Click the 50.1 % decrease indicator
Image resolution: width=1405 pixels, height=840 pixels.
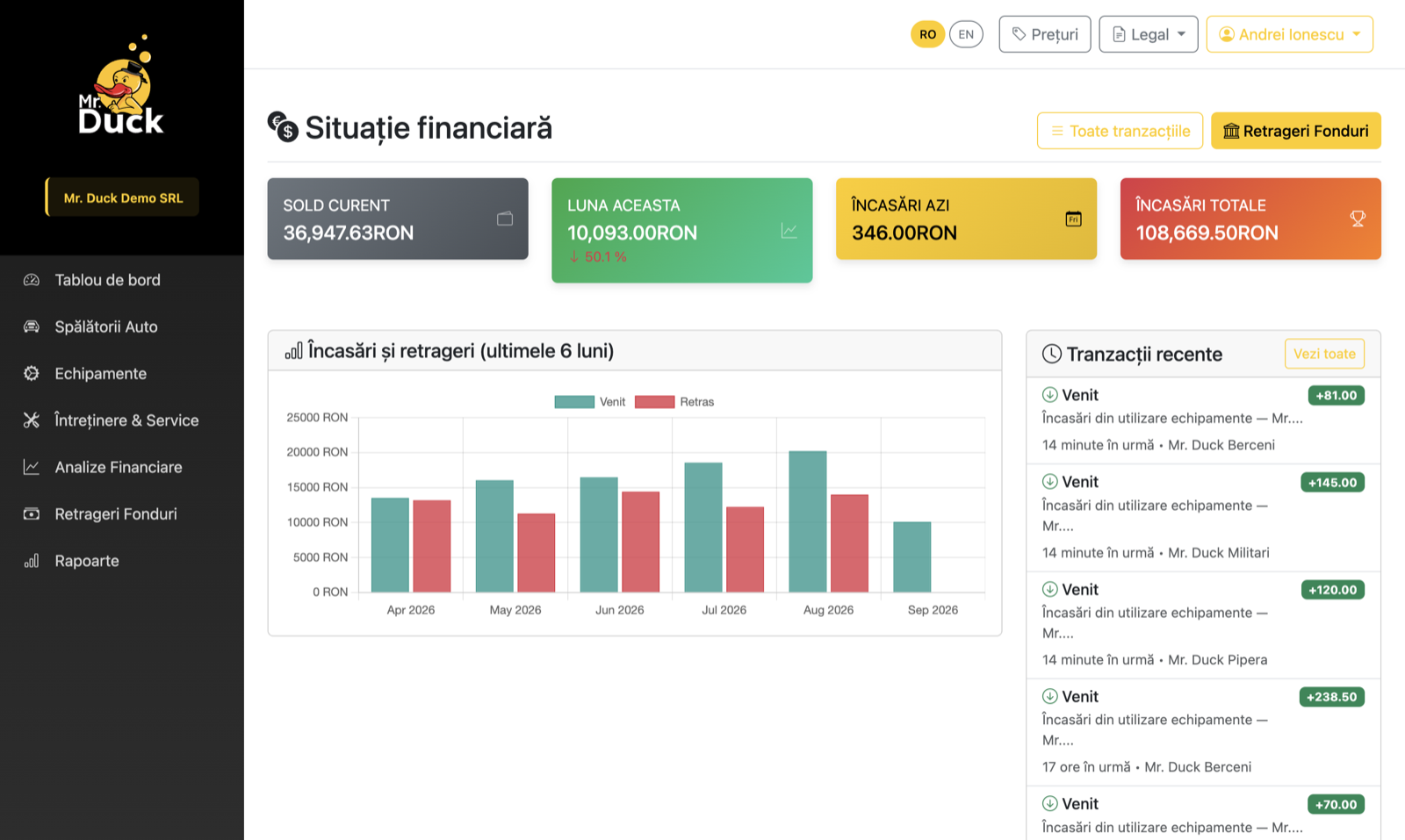pyautogui.click(x=598, y=257)
